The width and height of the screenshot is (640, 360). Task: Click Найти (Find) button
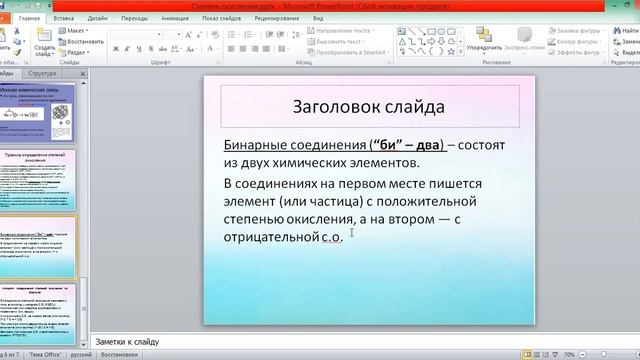(626, 31)
